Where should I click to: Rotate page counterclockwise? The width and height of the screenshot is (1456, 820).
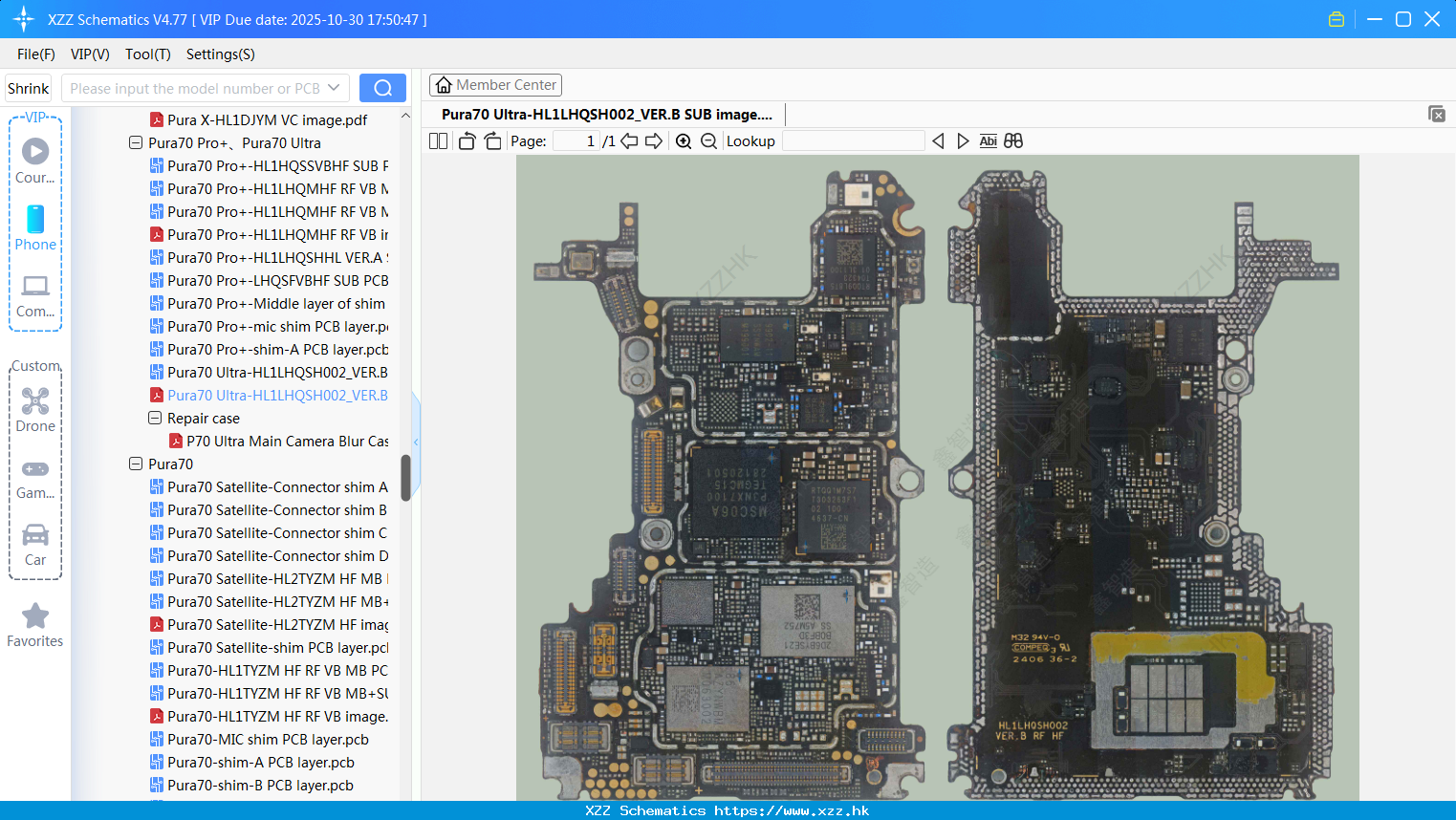pos(467,140)
